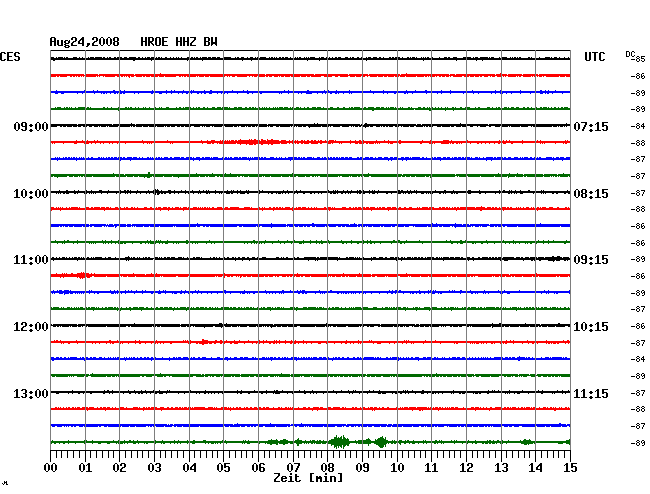The height and width of the screenshot is (494, 650).
Task: Click the 06 minute axis tick label
Action: [258, 468]
